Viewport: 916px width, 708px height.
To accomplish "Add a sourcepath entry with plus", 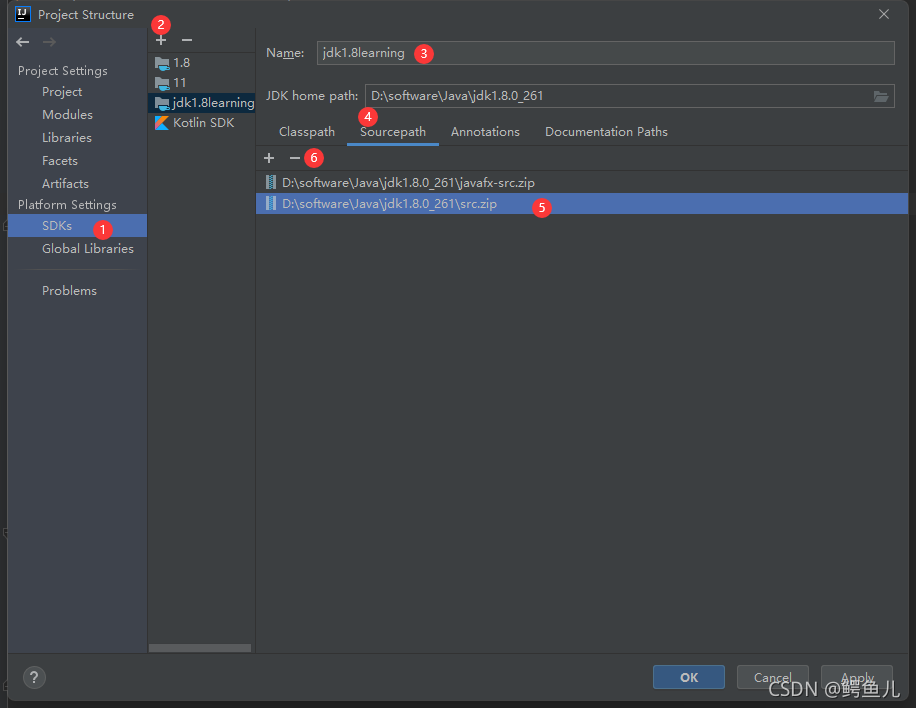I will 269,158.
